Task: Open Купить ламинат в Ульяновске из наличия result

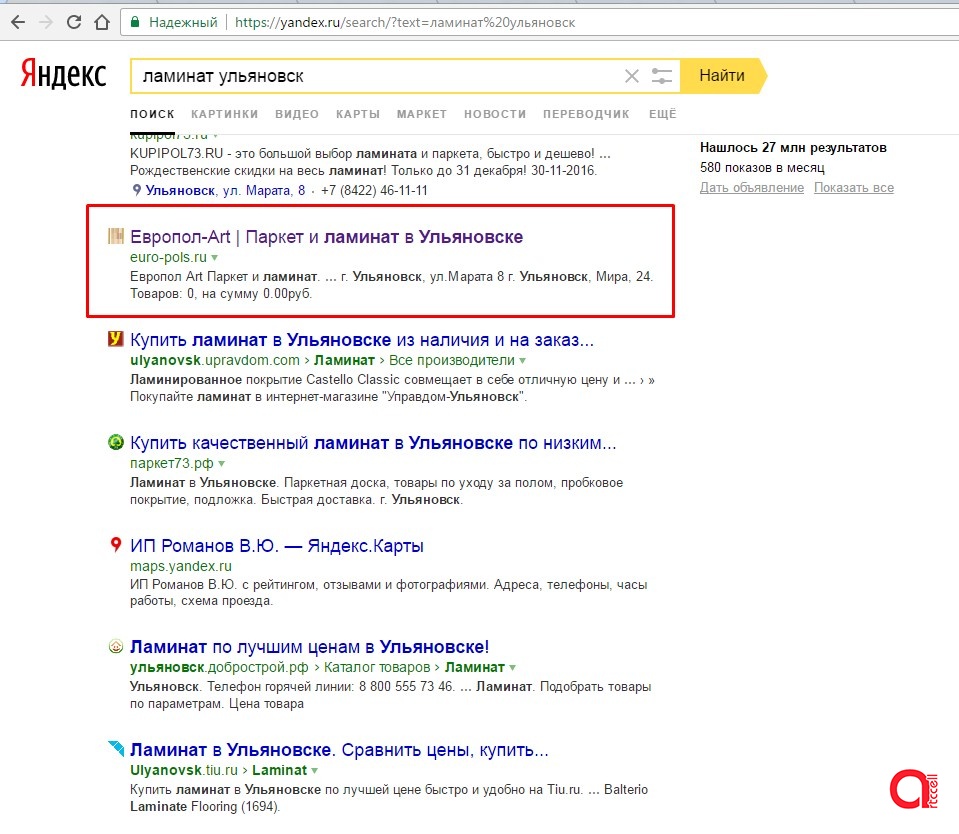Action: [x=361, y=339]
